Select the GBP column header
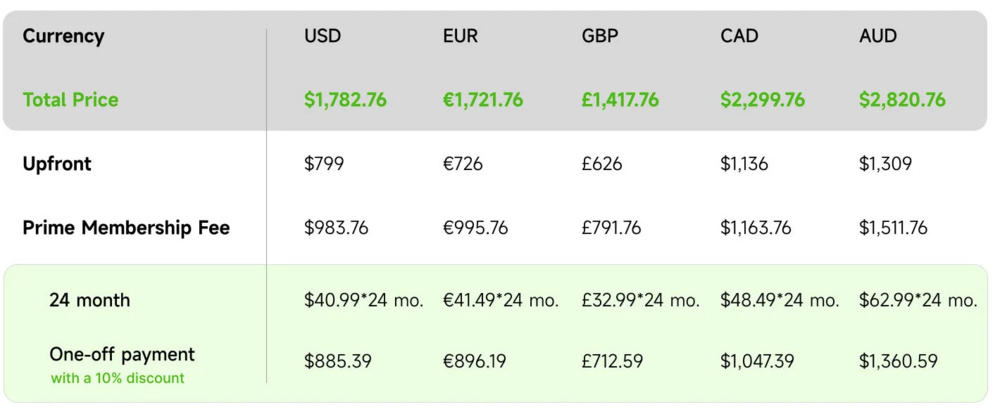Image resolution: width=1000 pixels, height=416 pixels. (600, 36)
